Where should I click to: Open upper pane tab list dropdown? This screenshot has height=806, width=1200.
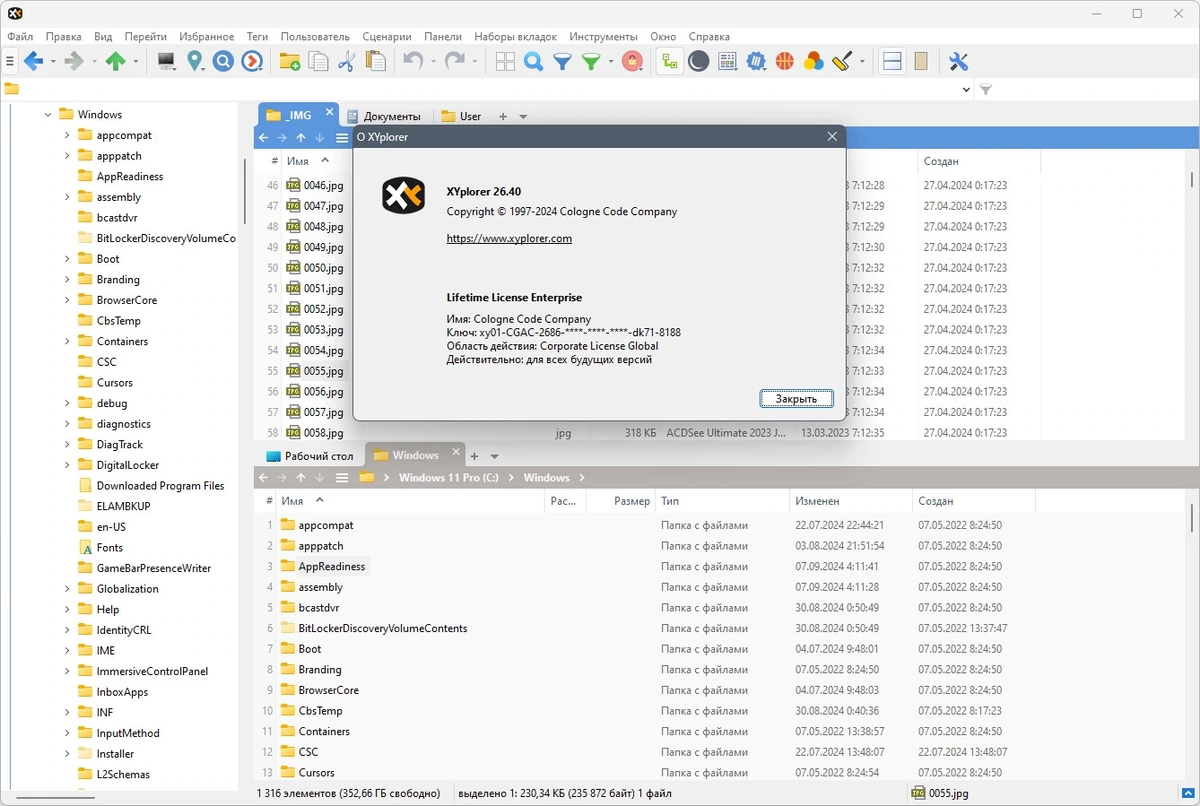click(523, 117)
